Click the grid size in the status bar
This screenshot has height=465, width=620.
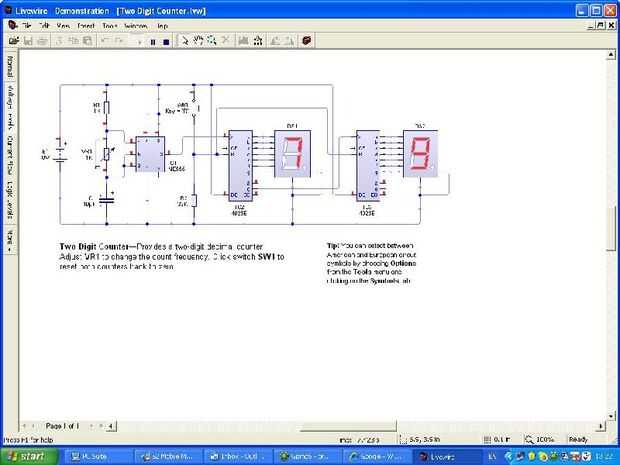click(497, 439)
